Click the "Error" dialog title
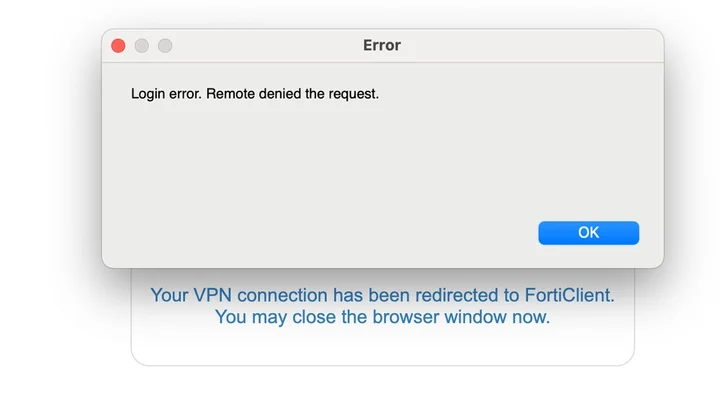 [x=381, y=46]
